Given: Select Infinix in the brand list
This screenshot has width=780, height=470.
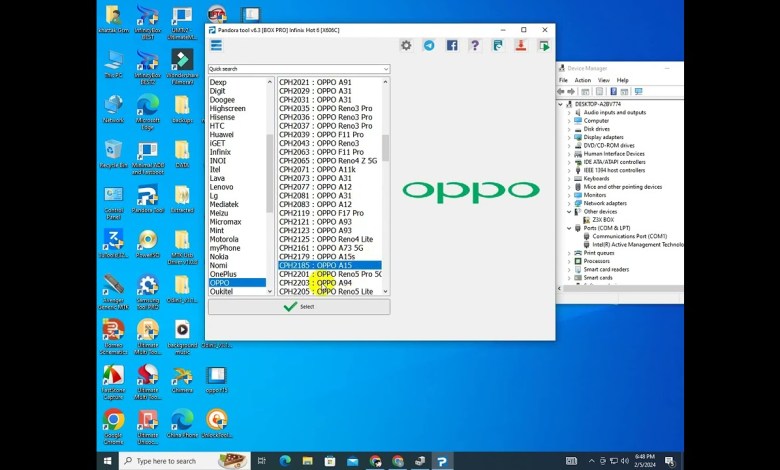Looking at the screenshot, I should [x=220, y=152].
